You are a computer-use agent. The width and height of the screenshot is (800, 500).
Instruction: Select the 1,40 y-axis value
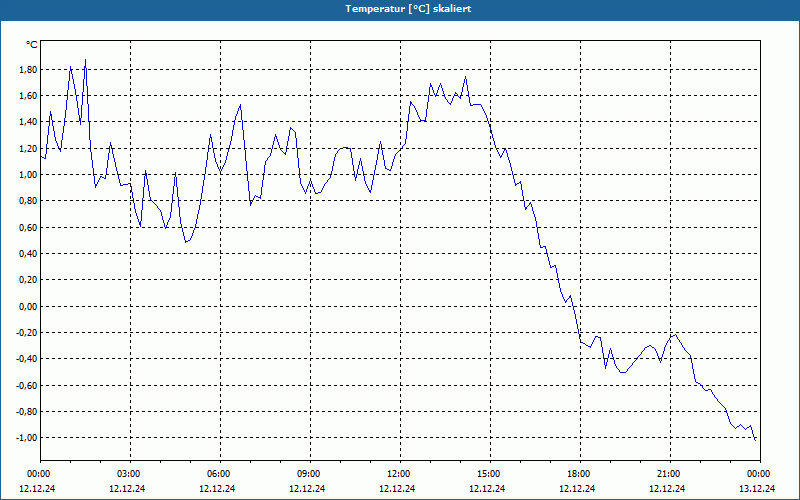coord(28,122)
